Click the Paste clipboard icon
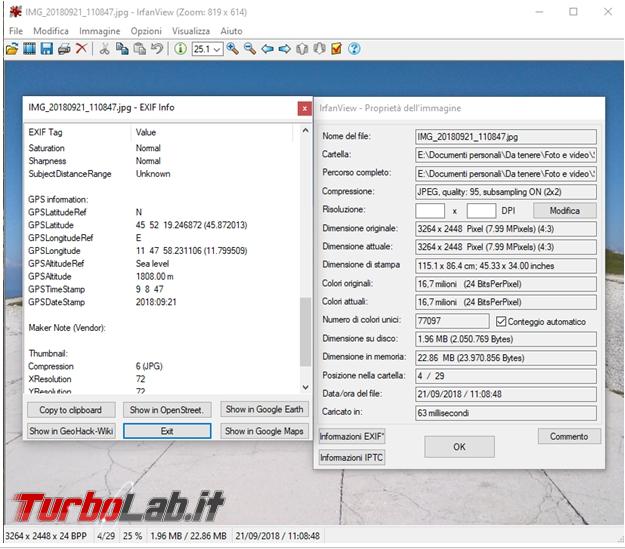 (x=140, y=49)
